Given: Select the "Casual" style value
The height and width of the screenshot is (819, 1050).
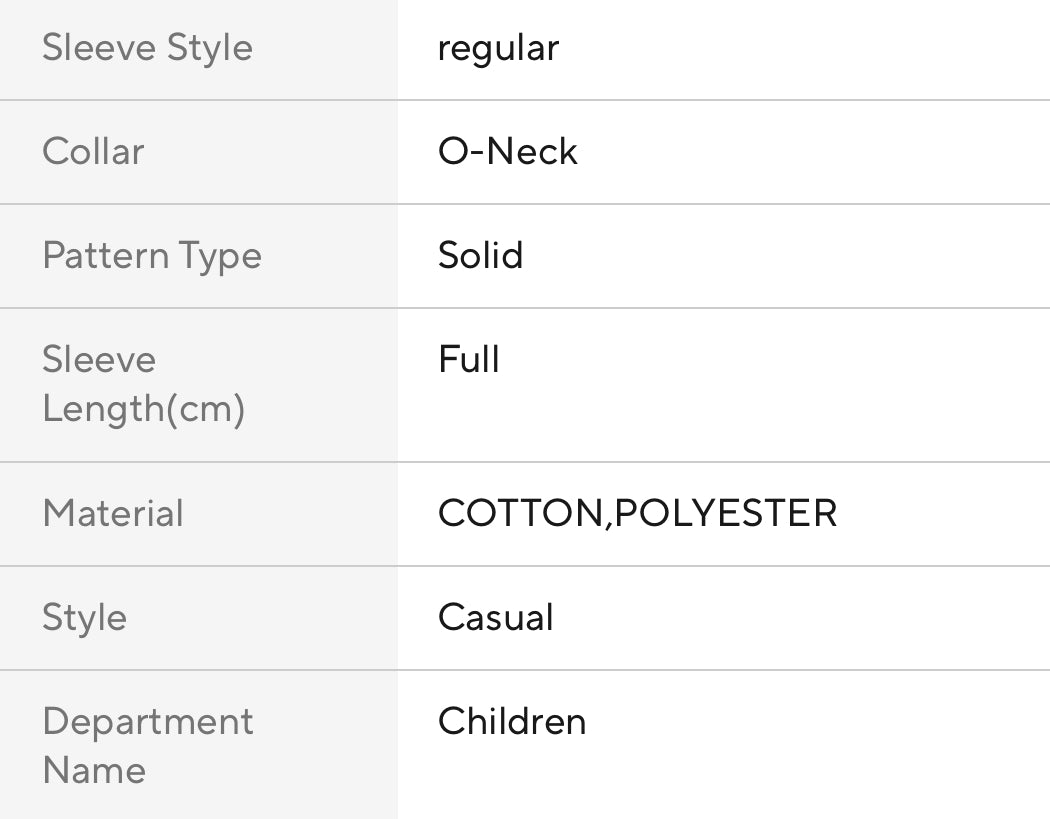Looking at the screenshot, I should pos(495,618).
